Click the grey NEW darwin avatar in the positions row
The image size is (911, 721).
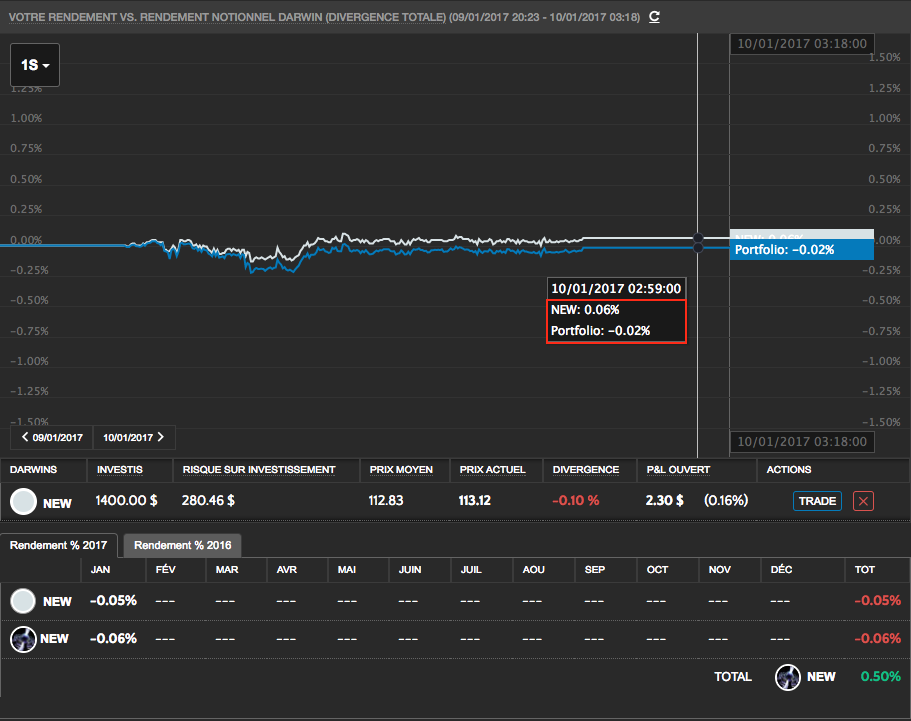click(24, 501)
